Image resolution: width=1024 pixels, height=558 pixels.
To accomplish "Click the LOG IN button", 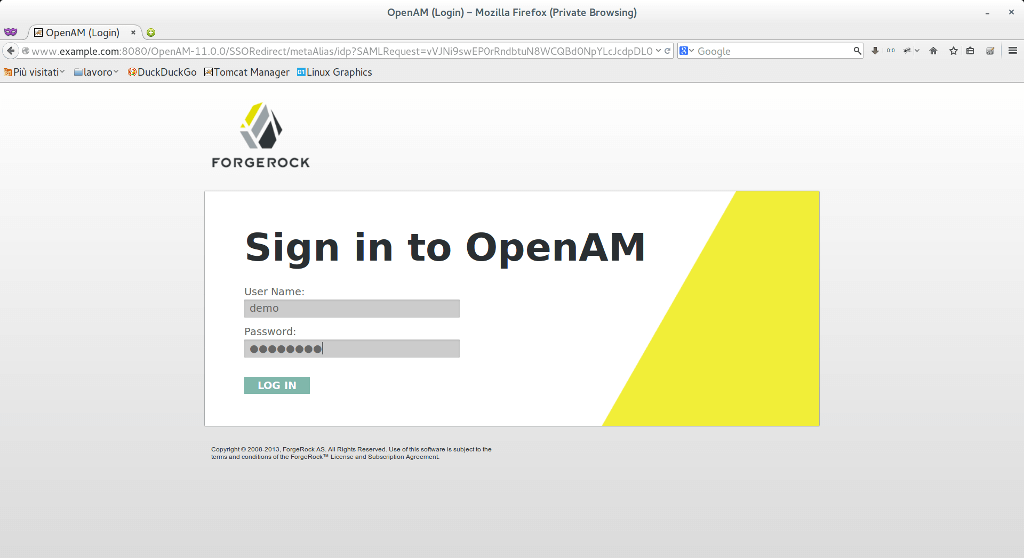I will [277, 386].
